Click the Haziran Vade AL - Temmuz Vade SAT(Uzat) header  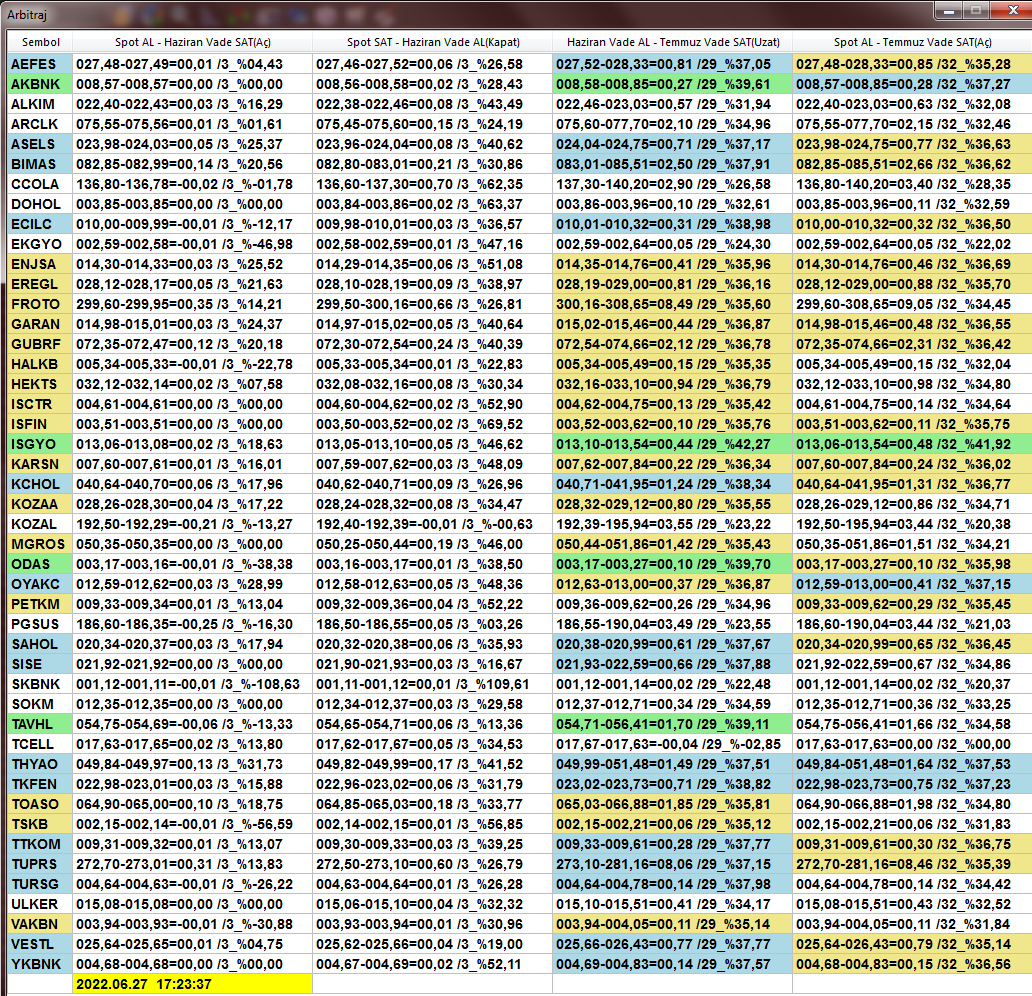coord(673,42)
